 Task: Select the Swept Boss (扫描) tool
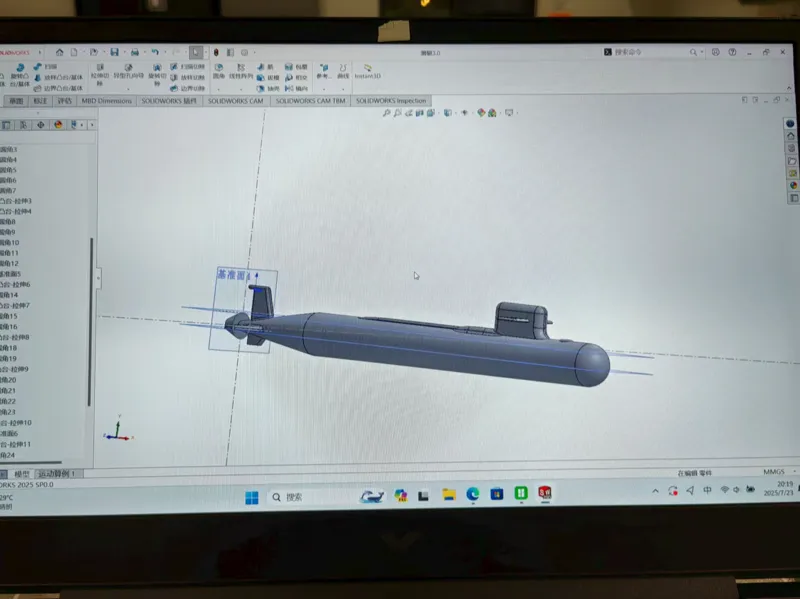pyautogui.click(x=46, y=66)
